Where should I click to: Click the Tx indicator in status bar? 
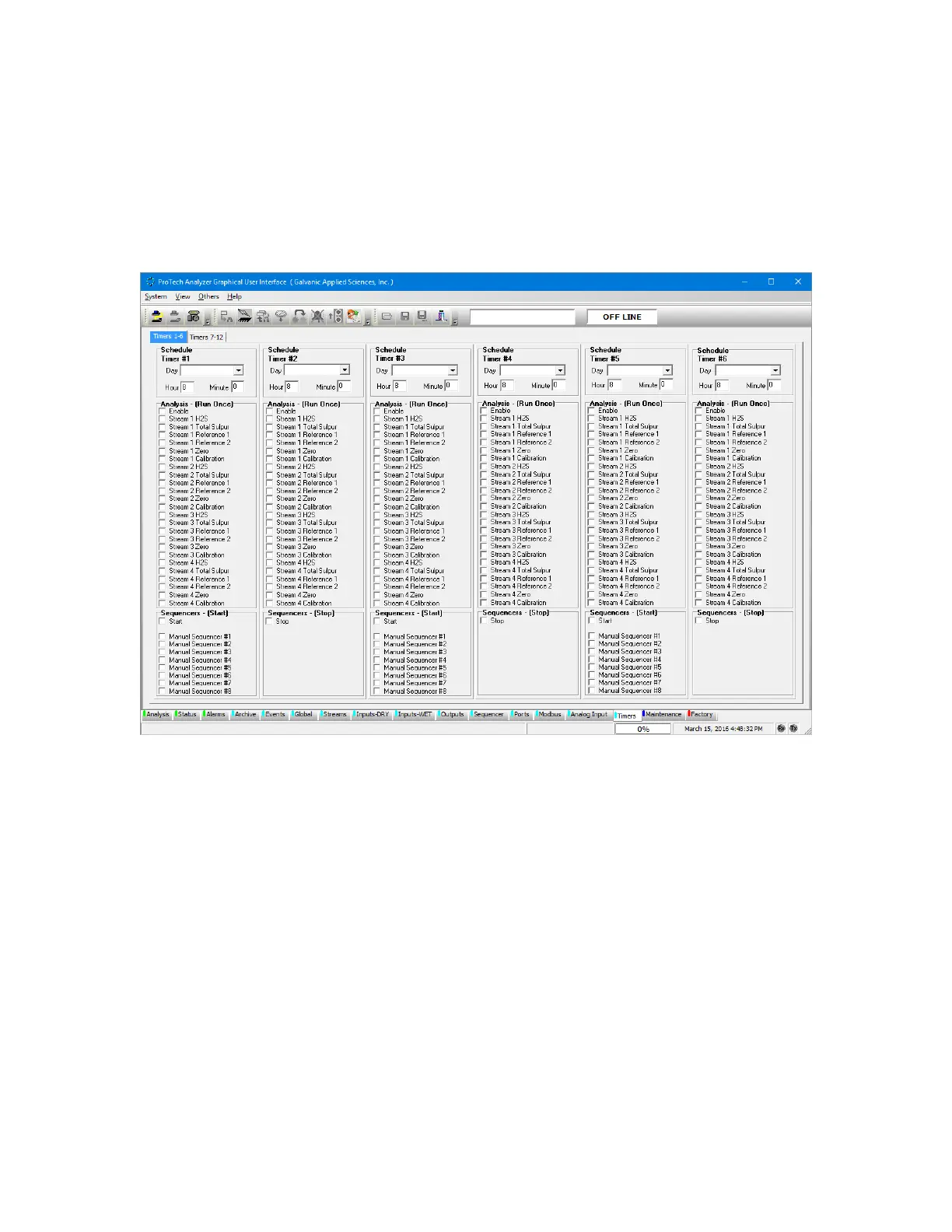coord(793,729)
